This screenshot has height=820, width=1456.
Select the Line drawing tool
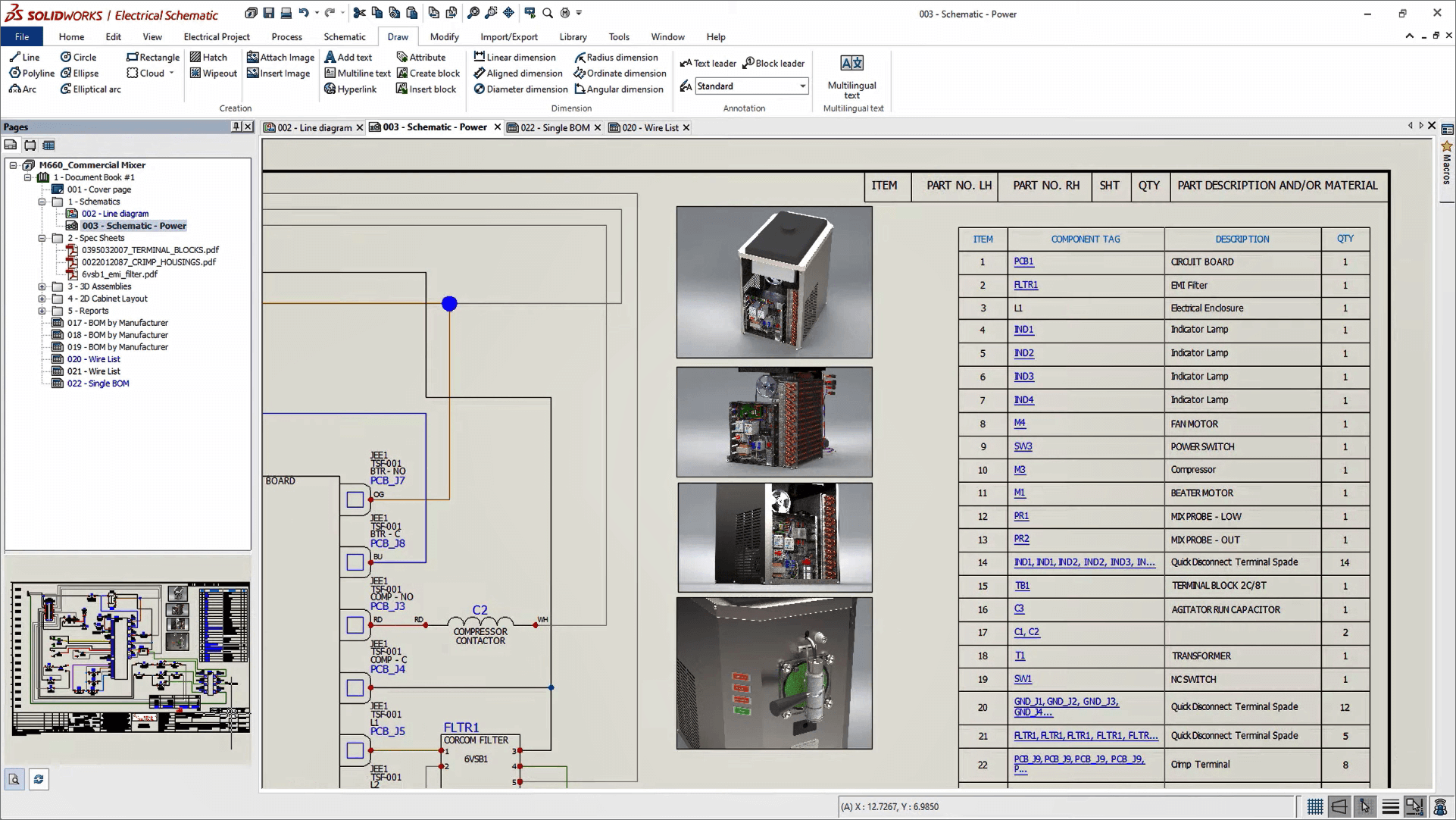[x=24, y=57]
